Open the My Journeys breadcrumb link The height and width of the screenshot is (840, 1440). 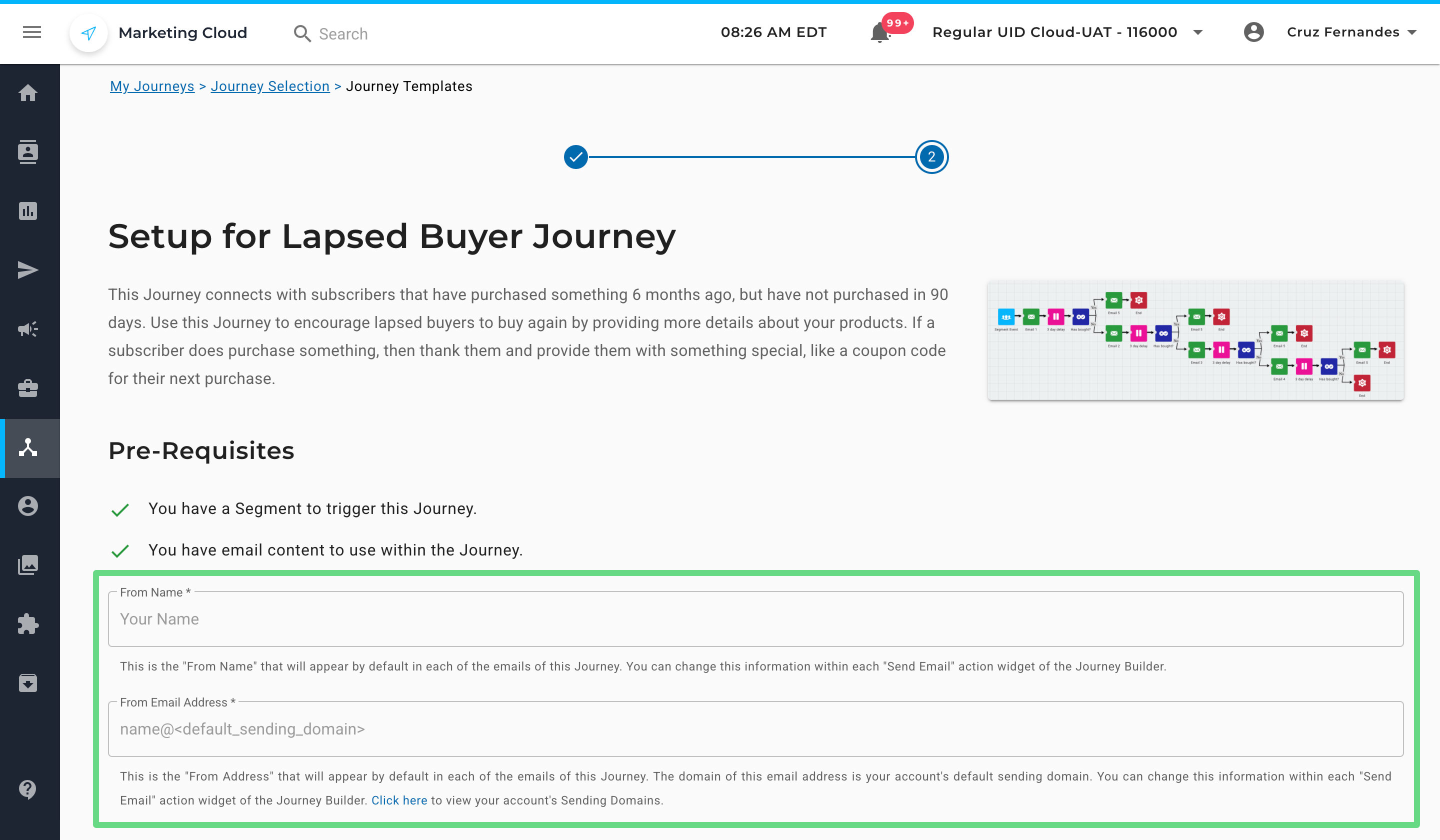(x=152, y=86)
